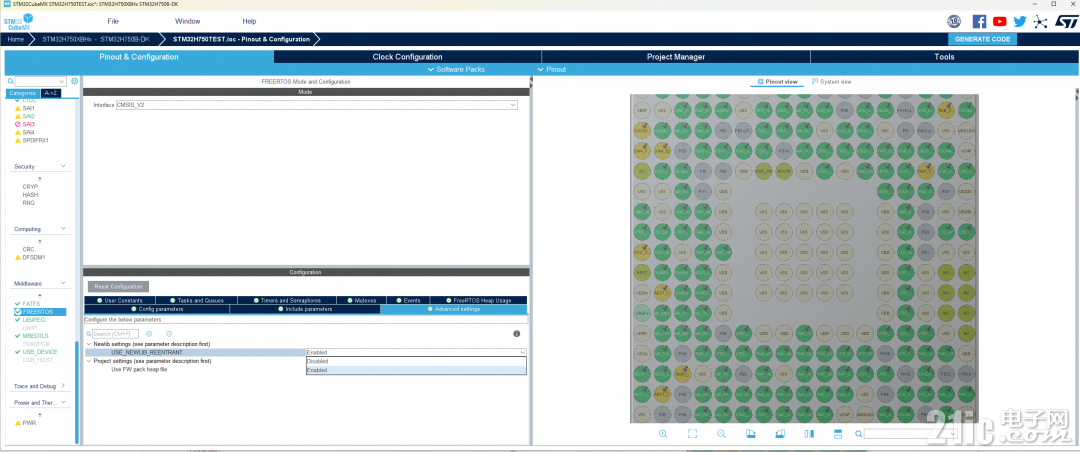Screen dimensions: 1080x452
Task: Rotate chip view counter-clockwise
Action: pyautogui.click(x=780, y=433)
